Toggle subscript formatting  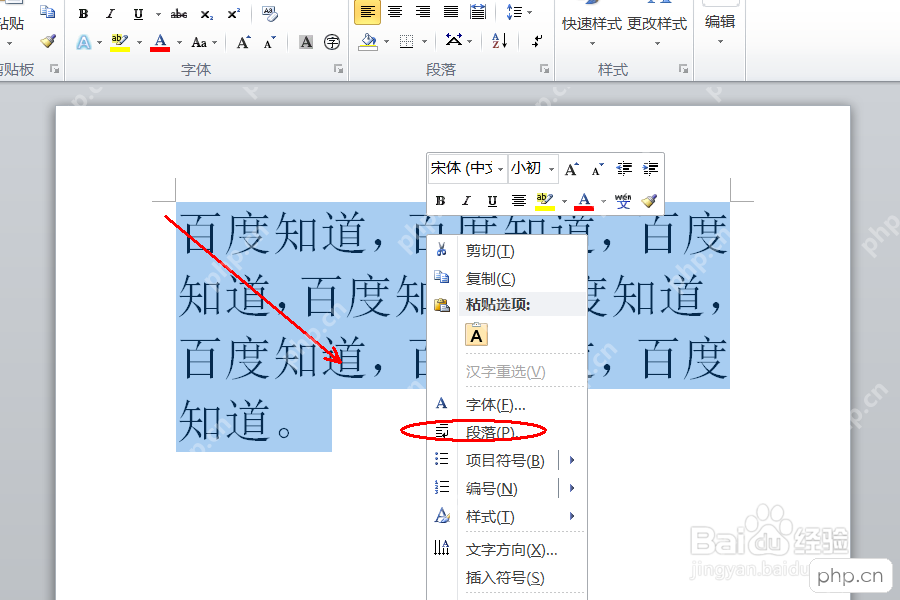pyautogui.click(x=207, y=14)
